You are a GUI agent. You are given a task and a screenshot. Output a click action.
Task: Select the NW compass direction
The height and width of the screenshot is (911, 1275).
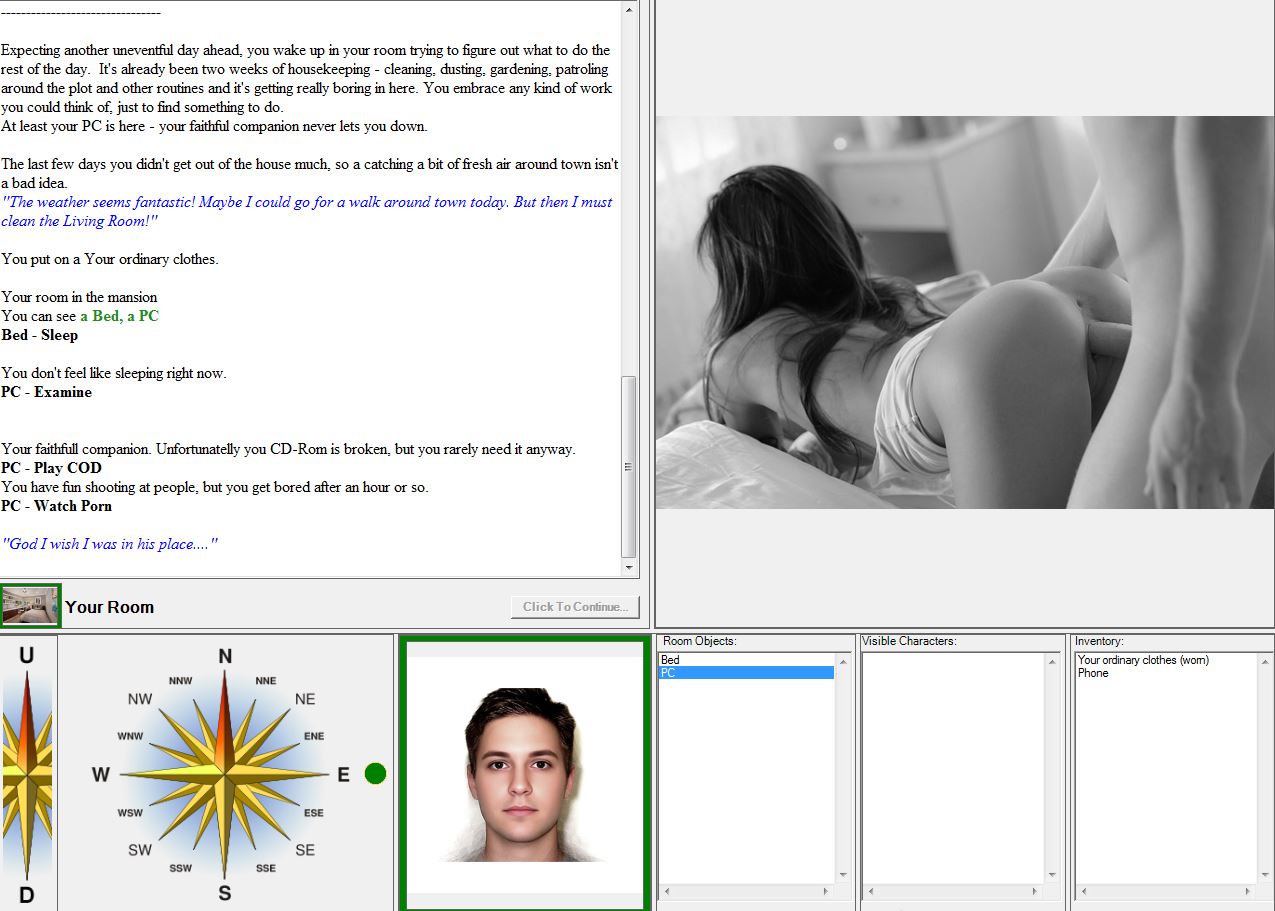coord(140,699)
